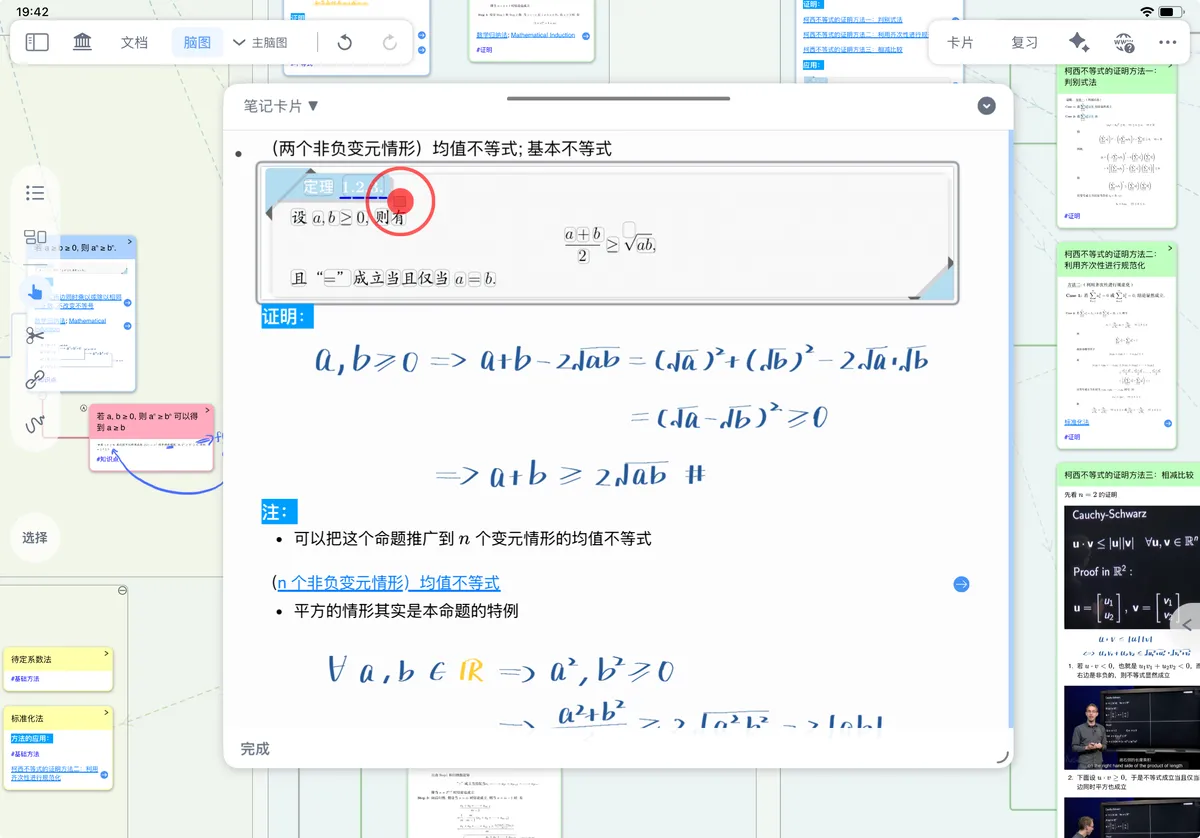
Task: Collapse branch circle above 待定系数法 card
Action: click(123, 590)
